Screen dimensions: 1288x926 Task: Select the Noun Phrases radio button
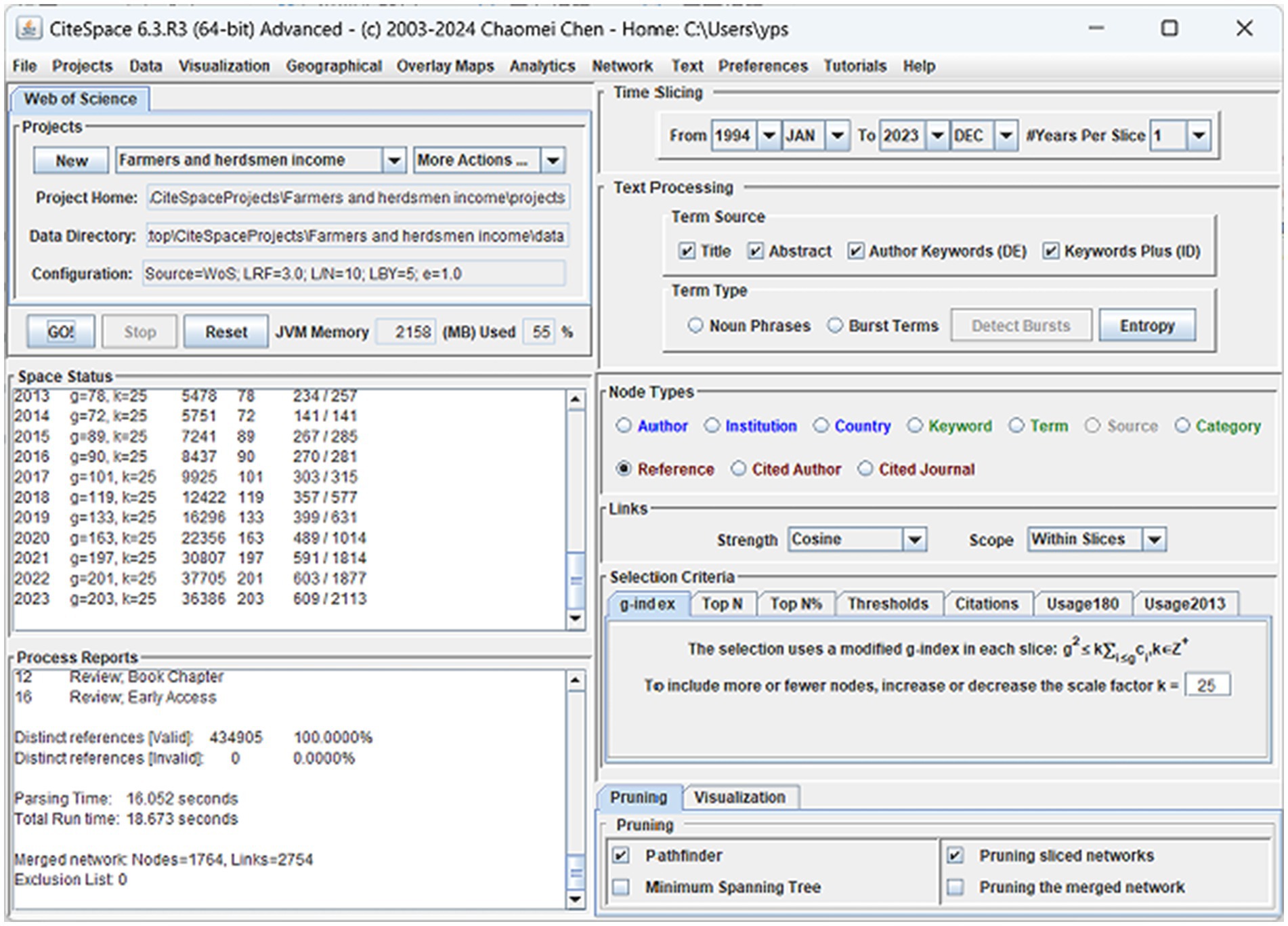point(695,326)
